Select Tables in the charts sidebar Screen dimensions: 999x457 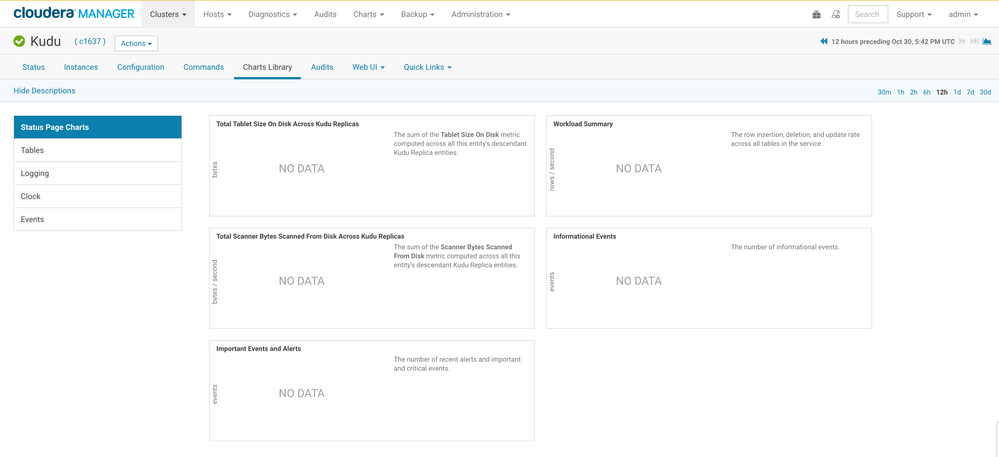[97, 150]
